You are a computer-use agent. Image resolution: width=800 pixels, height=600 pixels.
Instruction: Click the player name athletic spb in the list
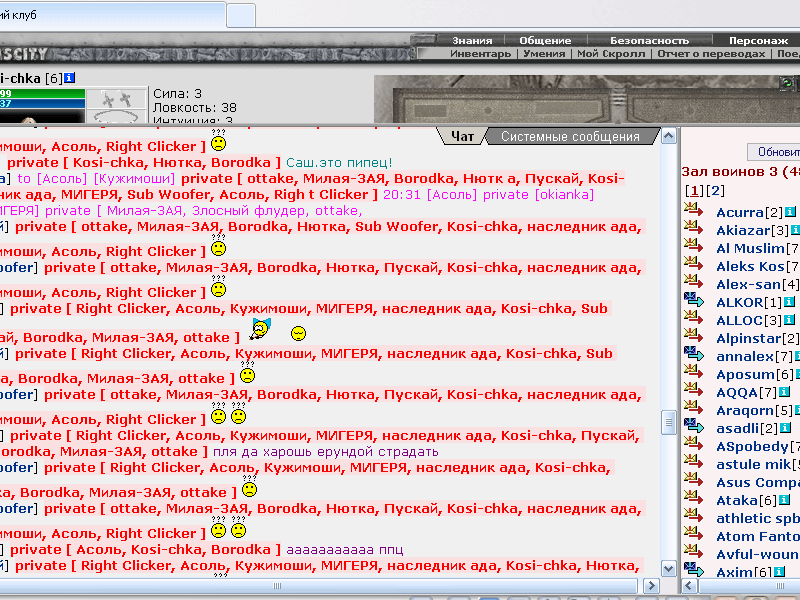[758, 518]
